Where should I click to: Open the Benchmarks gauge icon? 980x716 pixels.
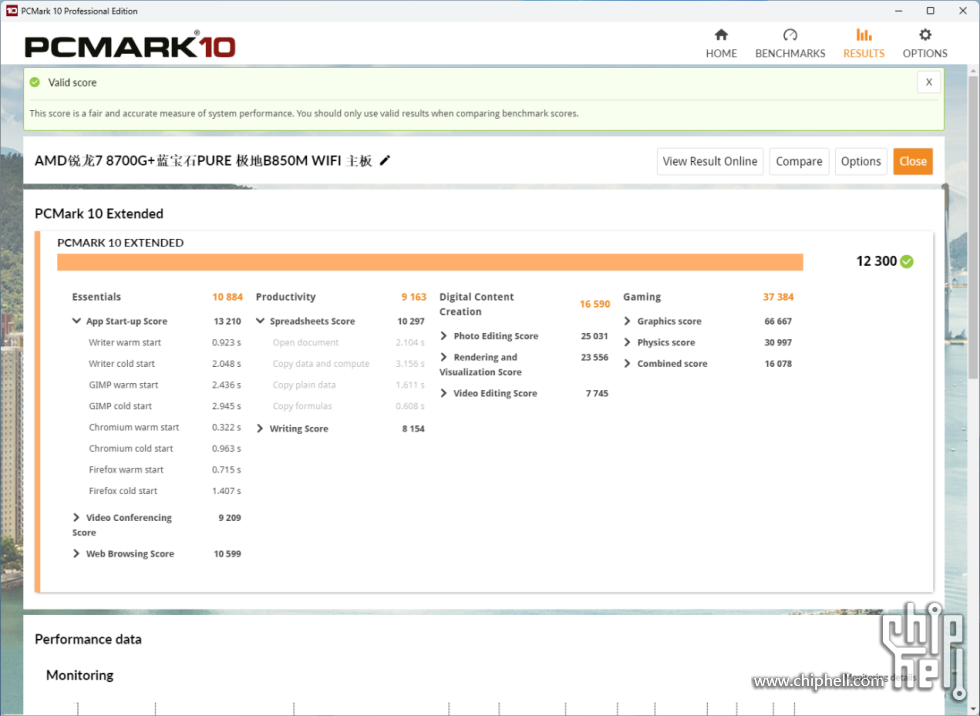(790, 35)
